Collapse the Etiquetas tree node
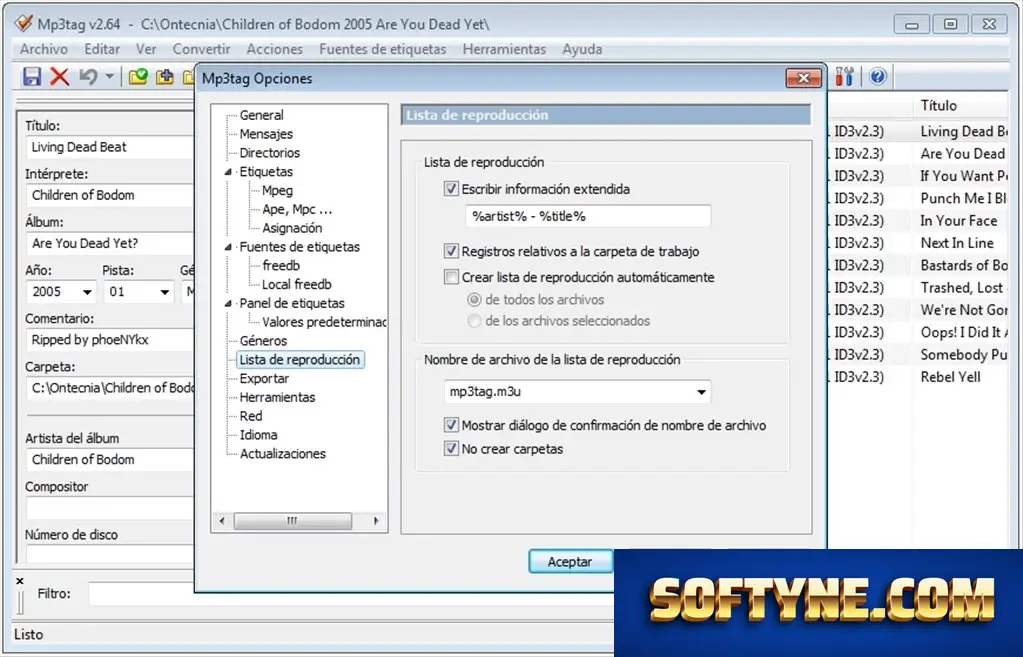The width and height of the screenshot is (1023, 657). 228,172
